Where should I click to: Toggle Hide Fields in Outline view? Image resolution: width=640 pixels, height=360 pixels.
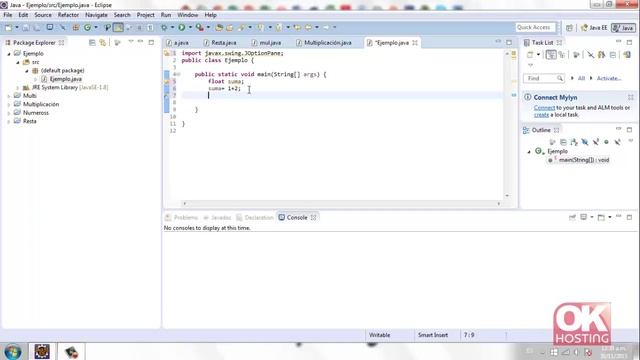point(585,142)
